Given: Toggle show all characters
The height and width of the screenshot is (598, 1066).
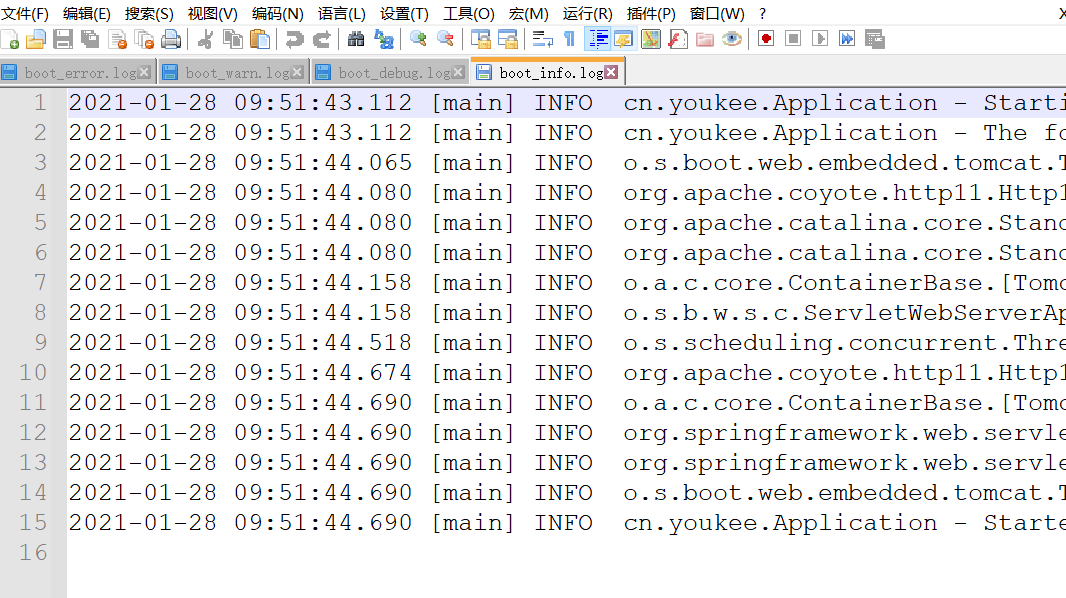Looking at the screenshot, I should point(569,38).
